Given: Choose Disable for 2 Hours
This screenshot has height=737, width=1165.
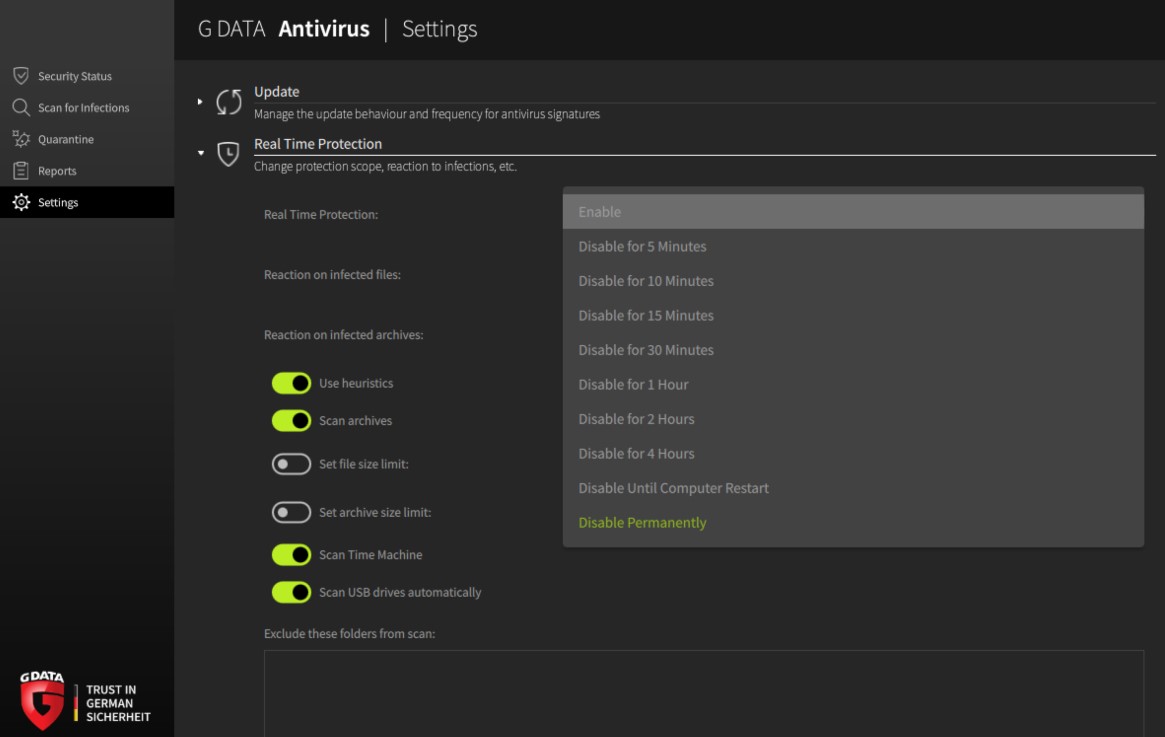Looking at the screenshot, I should 853,419.
